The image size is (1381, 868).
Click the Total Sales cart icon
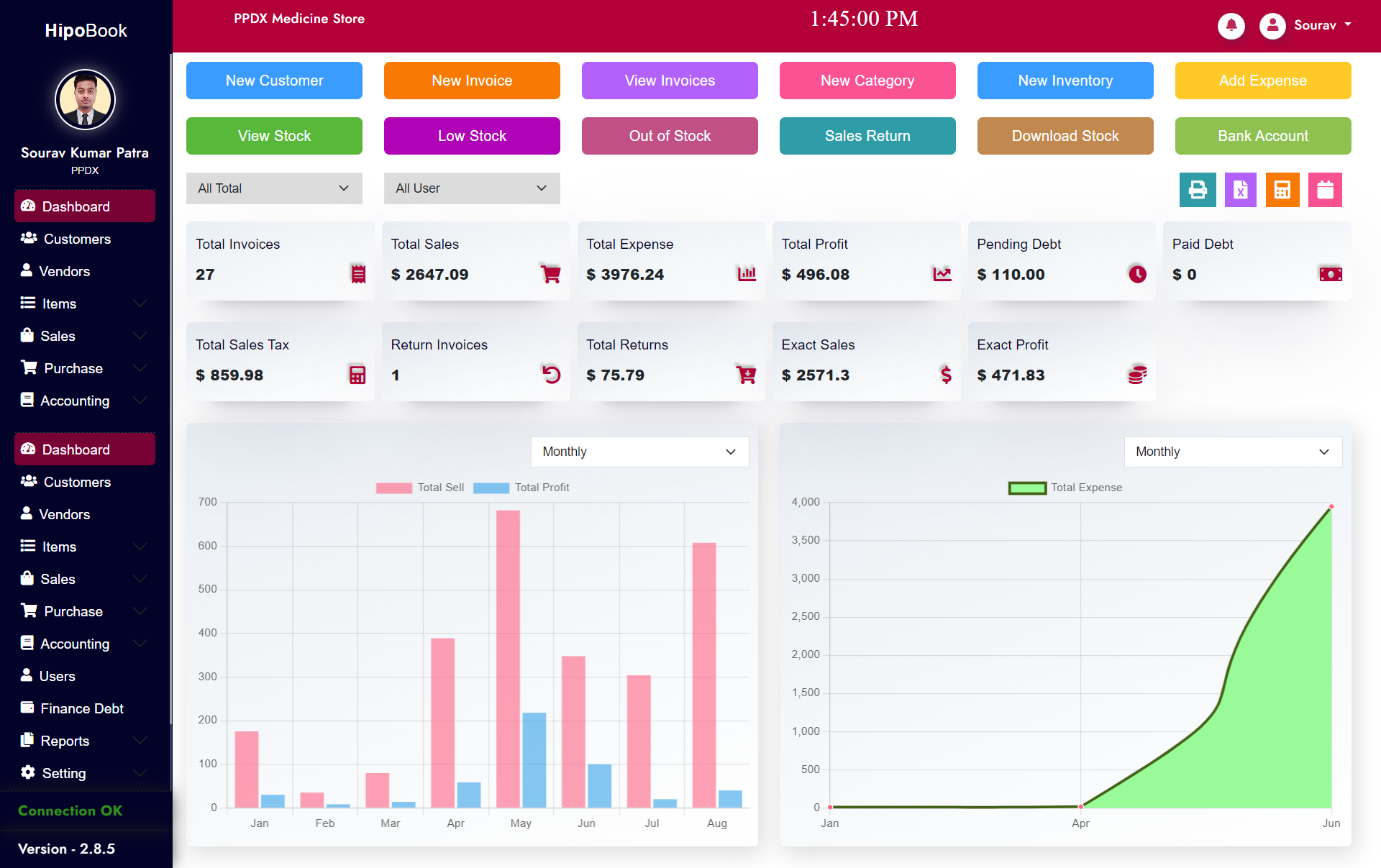pyautogui.click(x=550, y=274)
